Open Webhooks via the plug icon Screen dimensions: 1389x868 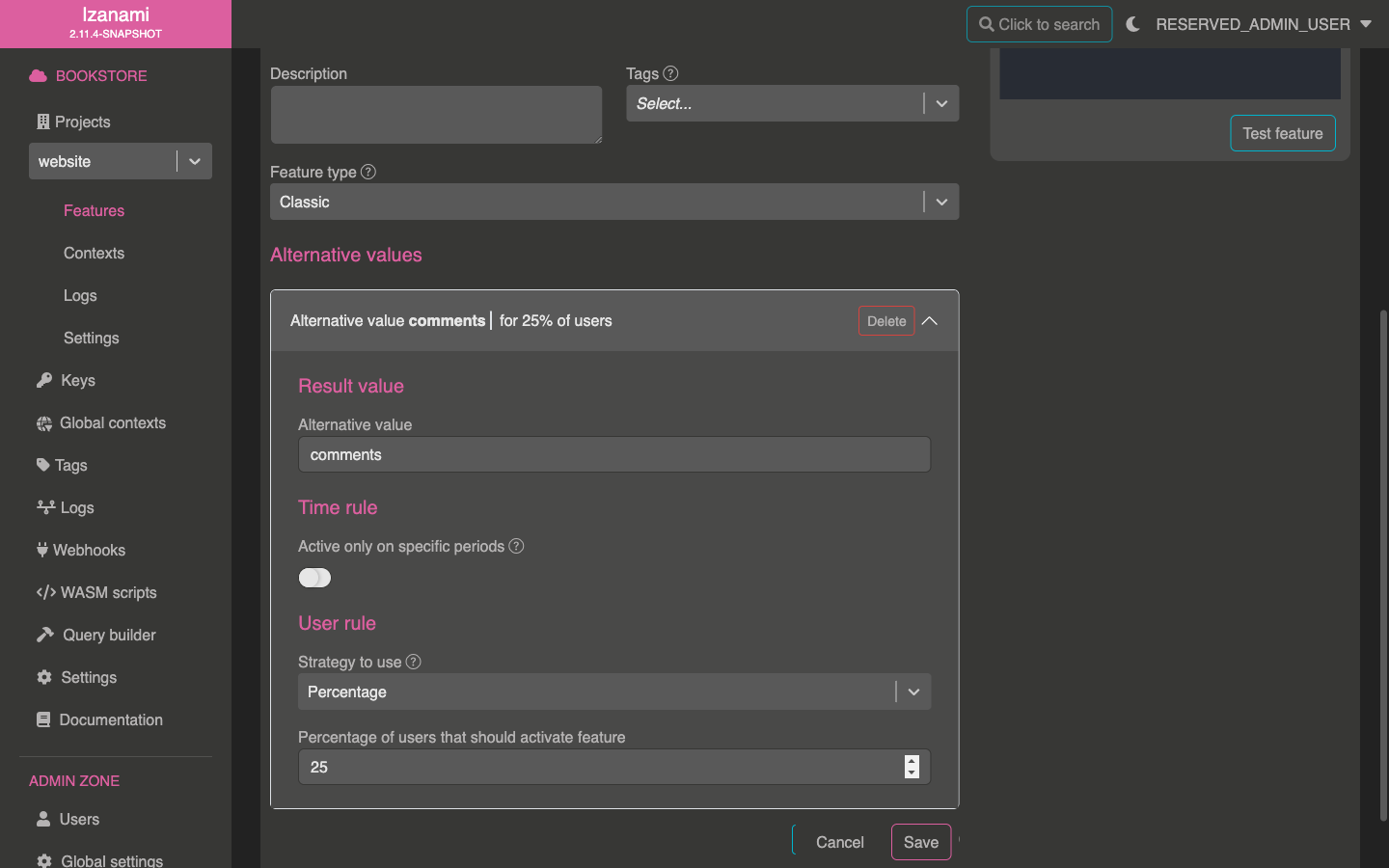coord(42,550)
